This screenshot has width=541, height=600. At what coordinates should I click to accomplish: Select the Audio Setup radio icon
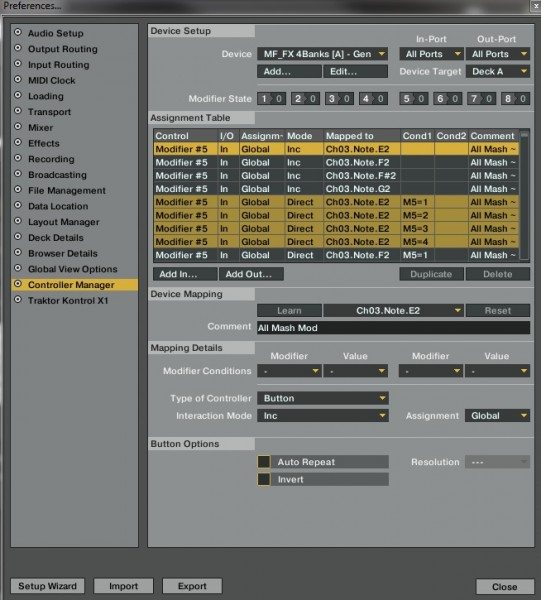18,32
